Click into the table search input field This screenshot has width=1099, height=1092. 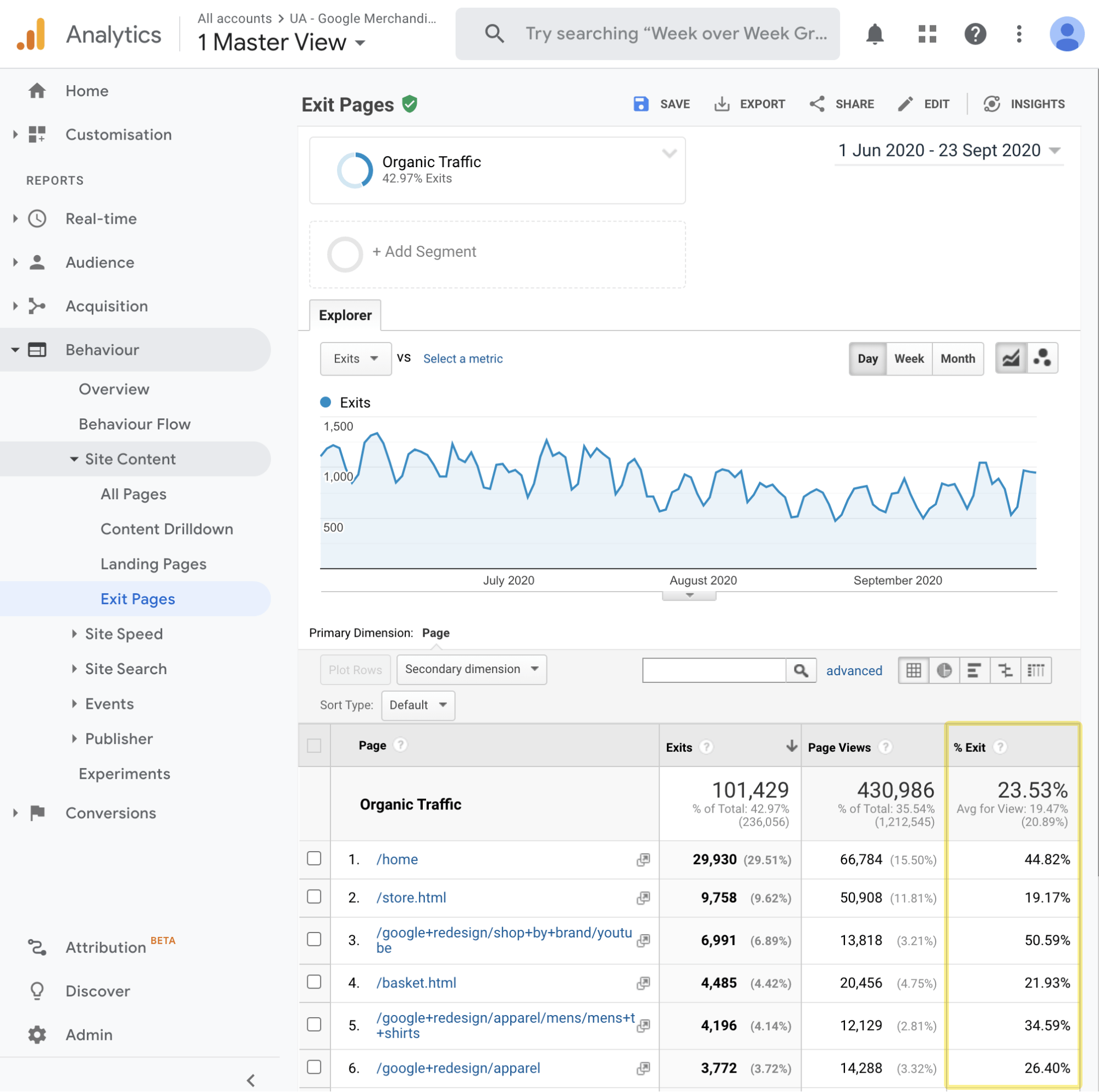click(713, 670)
